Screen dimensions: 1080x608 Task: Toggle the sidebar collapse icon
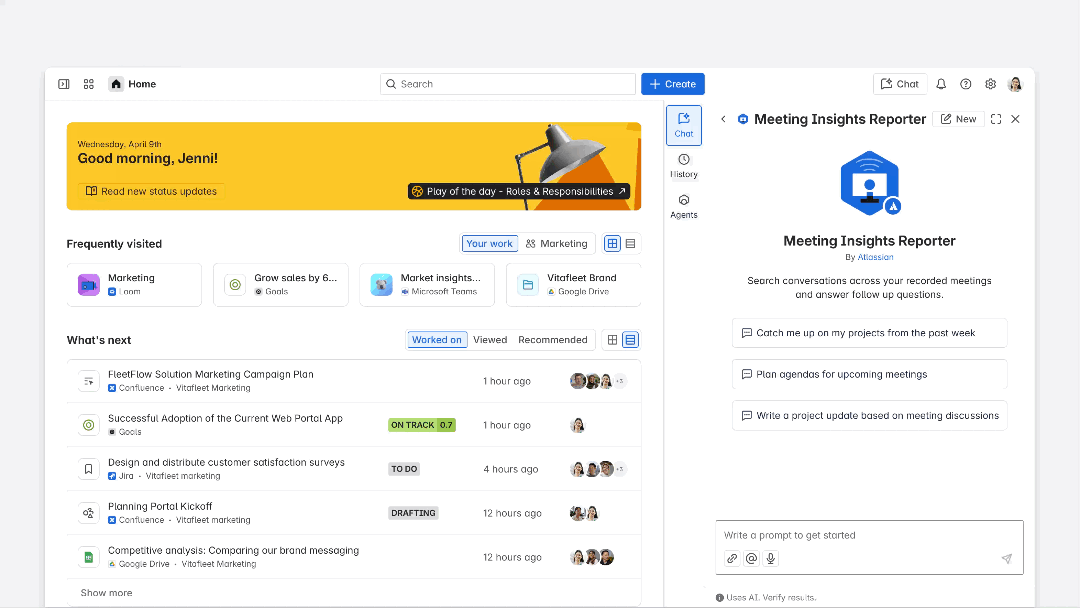pos(64,84)
